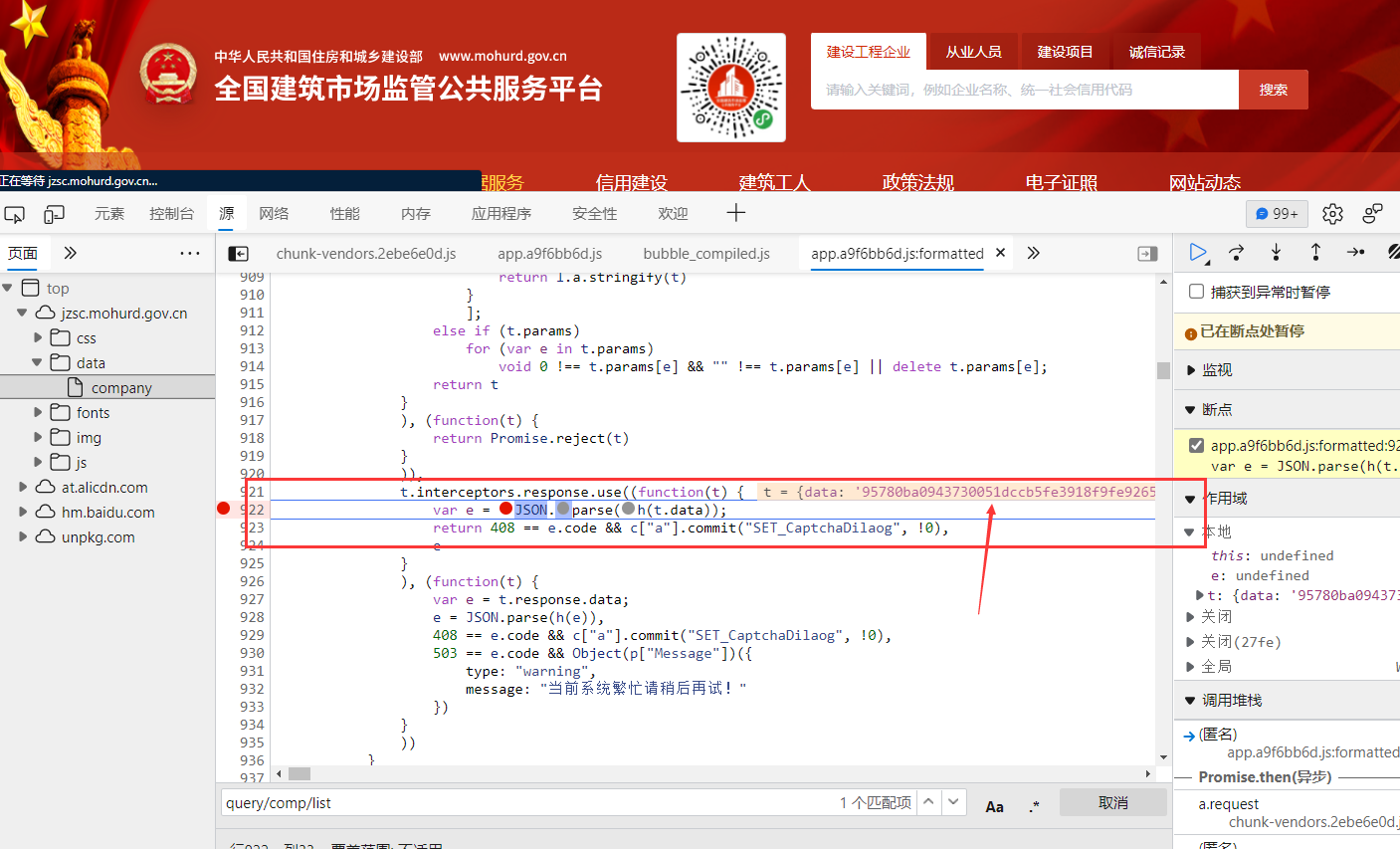Click the code editor horizontal scrollbar thumb
The height and width of the screenshot is (849, 1400).
[x=300, y=773]
